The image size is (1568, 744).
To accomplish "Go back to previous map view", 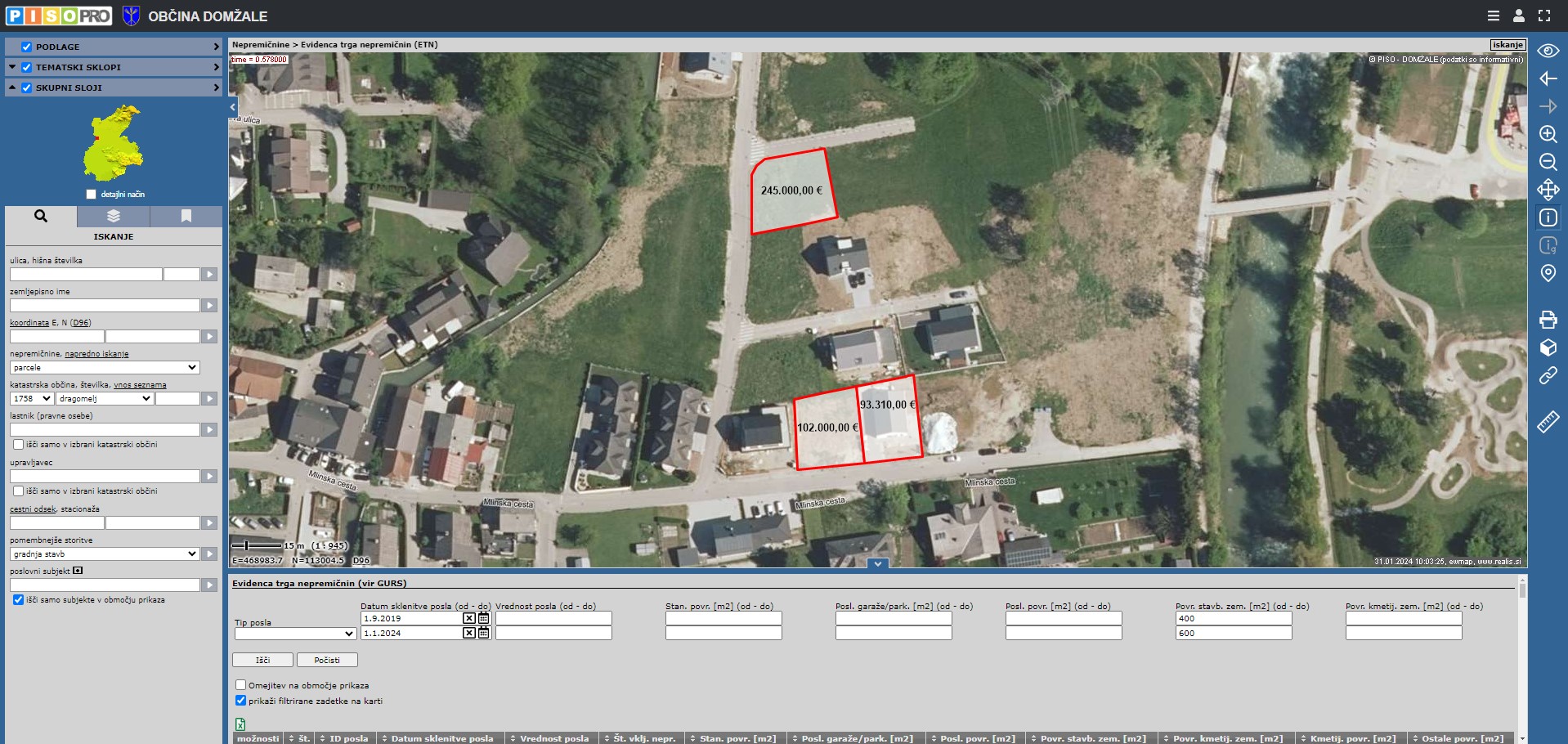I will tap(1548, 78).
